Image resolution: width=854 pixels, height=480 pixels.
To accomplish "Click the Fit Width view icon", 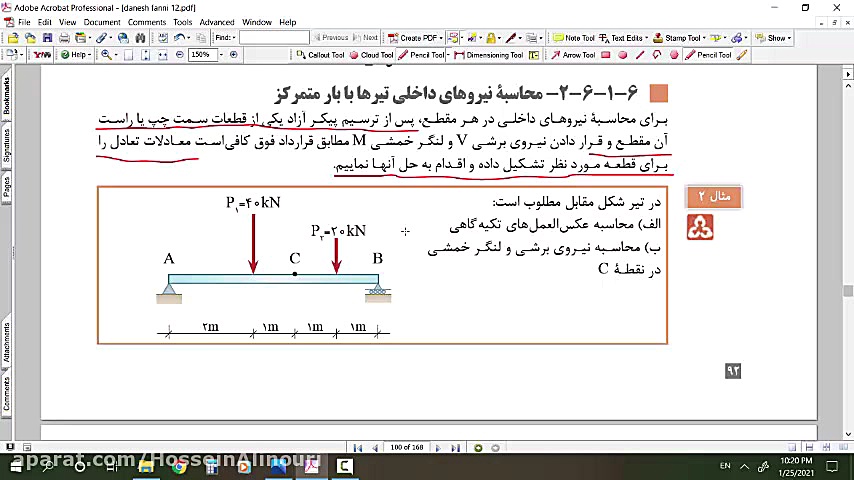I will click(x=162, y=55).
